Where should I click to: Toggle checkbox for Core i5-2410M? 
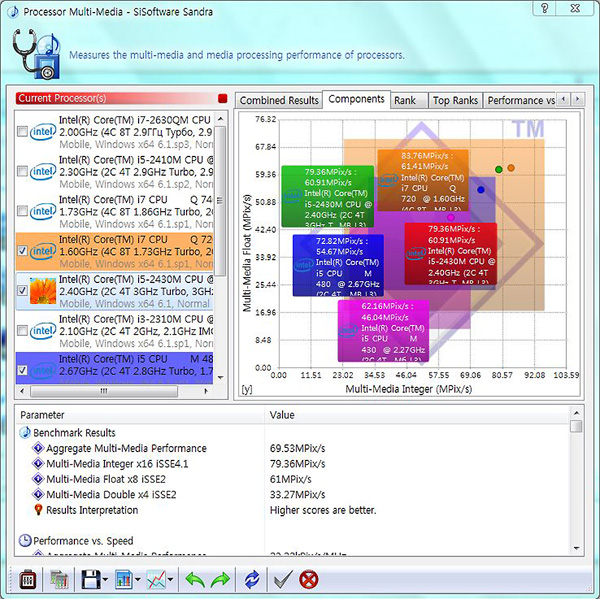(x=23, y=171)
